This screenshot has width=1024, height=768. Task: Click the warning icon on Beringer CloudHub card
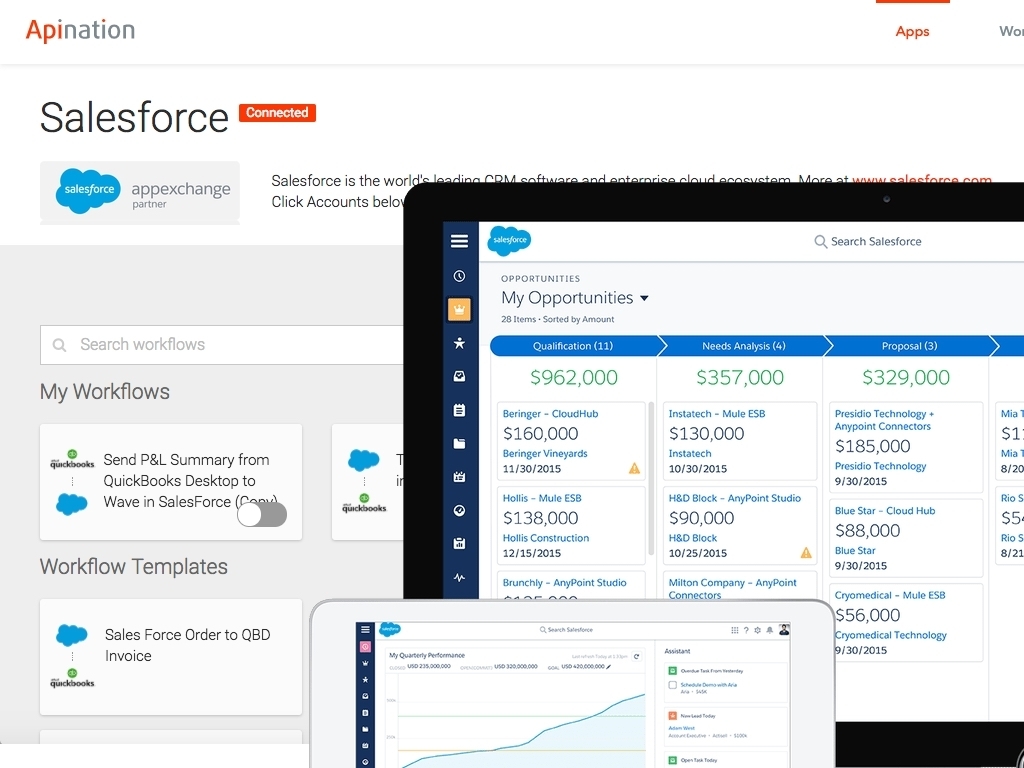pos(634,468)
